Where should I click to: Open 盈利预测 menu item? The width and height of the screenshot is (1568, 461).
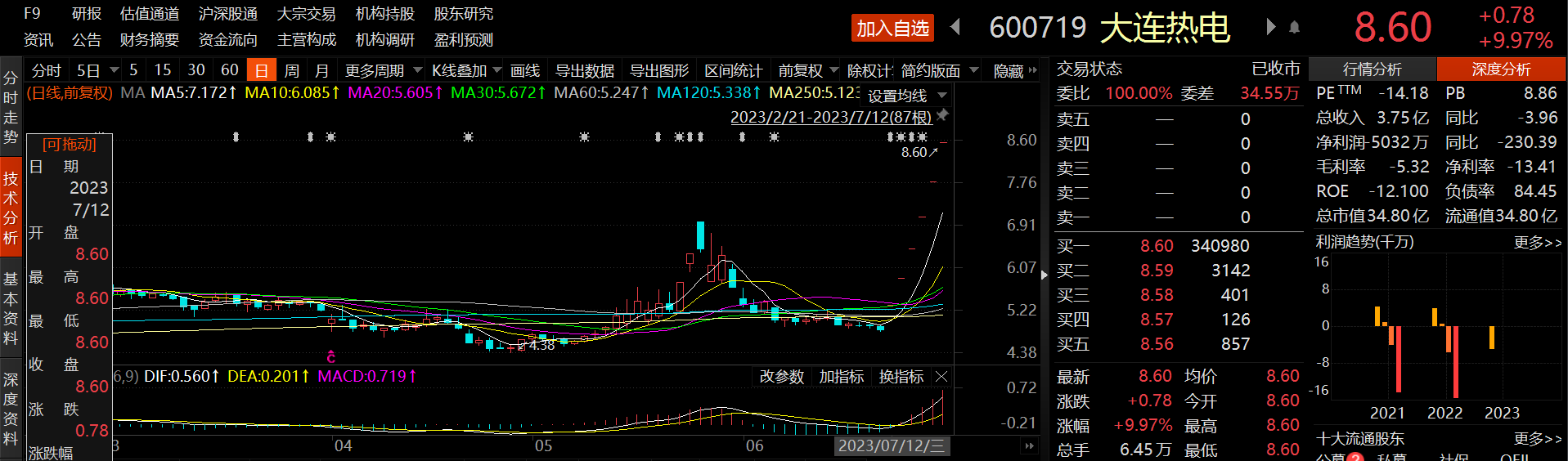(464, 40)
